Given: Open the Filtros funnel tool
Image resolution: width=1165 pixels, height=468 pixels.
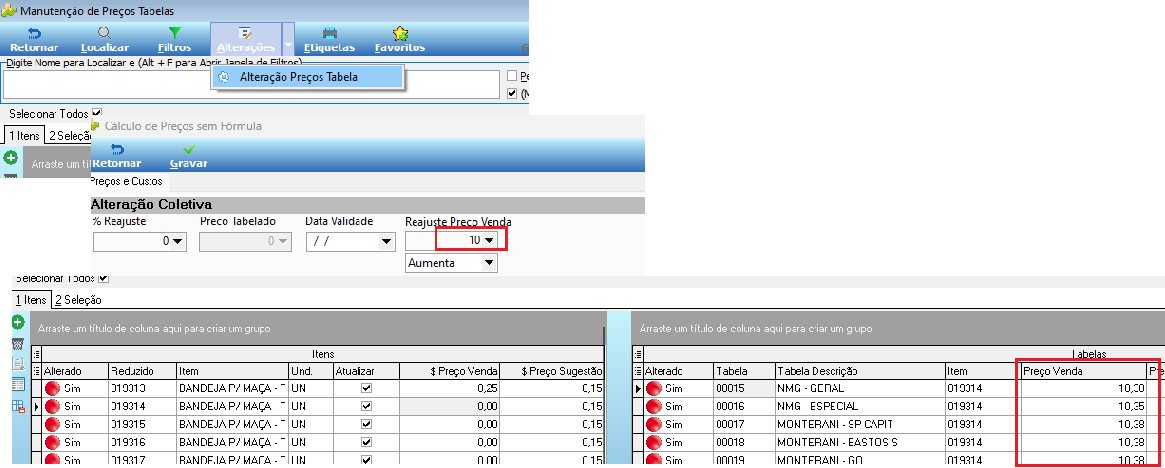Looking at the screenshot, I should [175, 40].
